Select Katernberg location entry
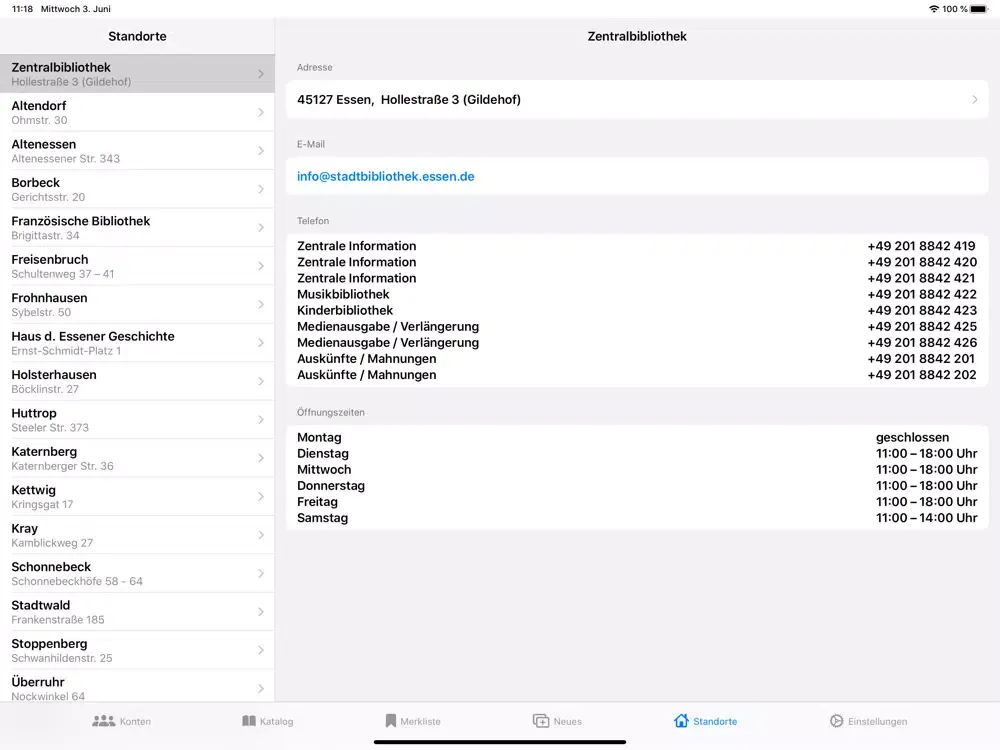 137,458
